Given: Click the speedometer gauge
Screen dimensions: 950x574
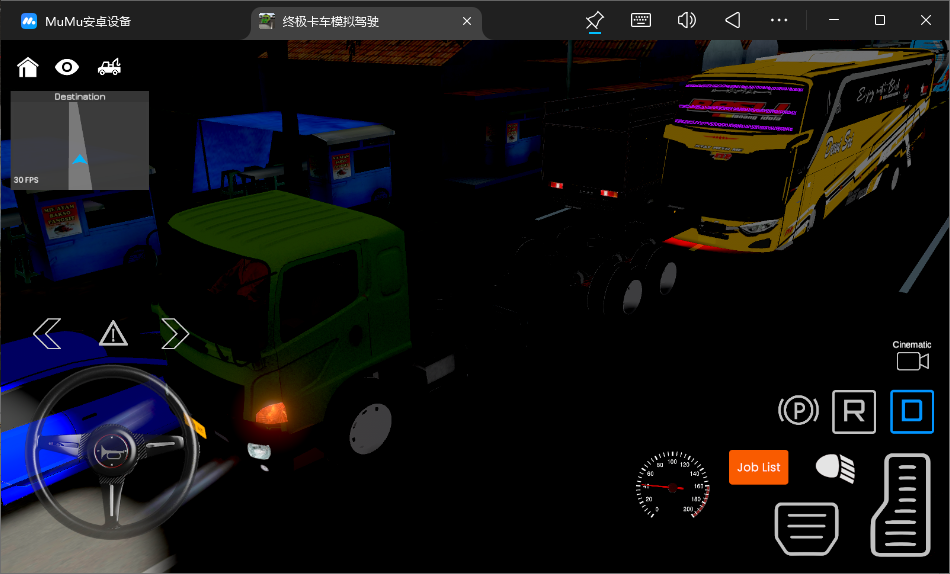Looking at the screenshot, I should (673, 487).
